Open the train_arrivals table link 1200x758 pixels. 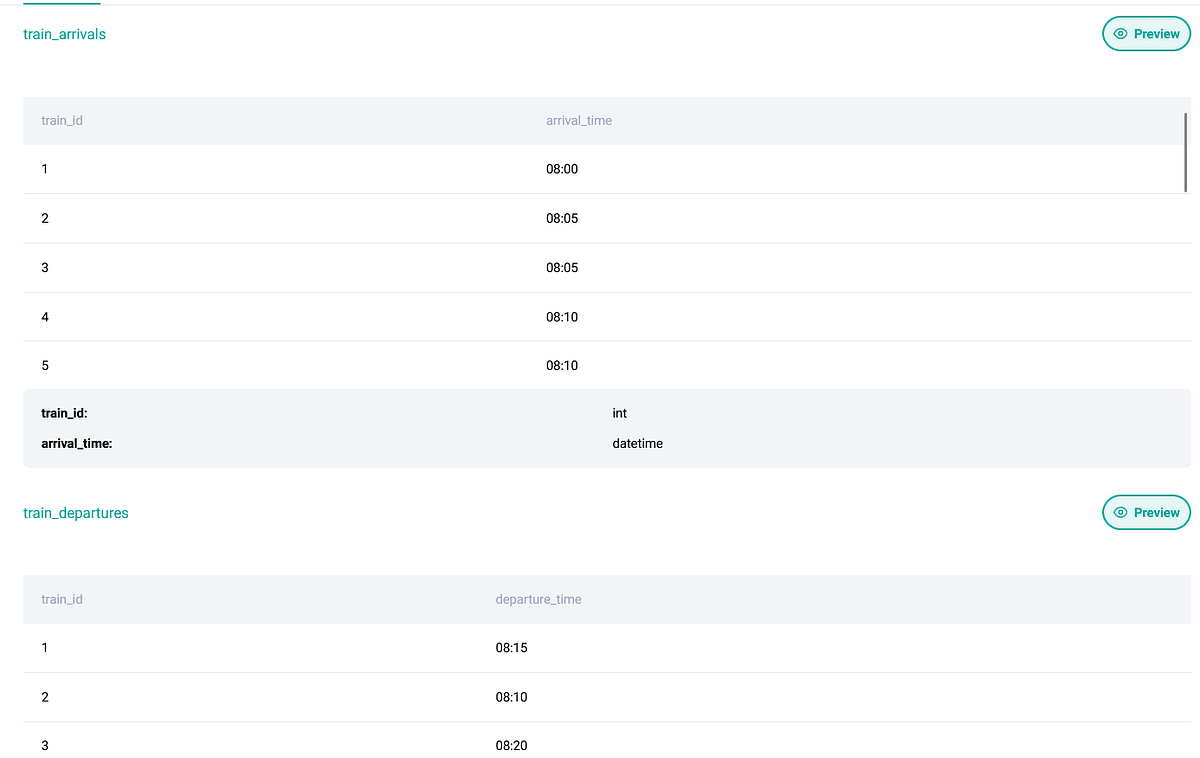[64, 34]
